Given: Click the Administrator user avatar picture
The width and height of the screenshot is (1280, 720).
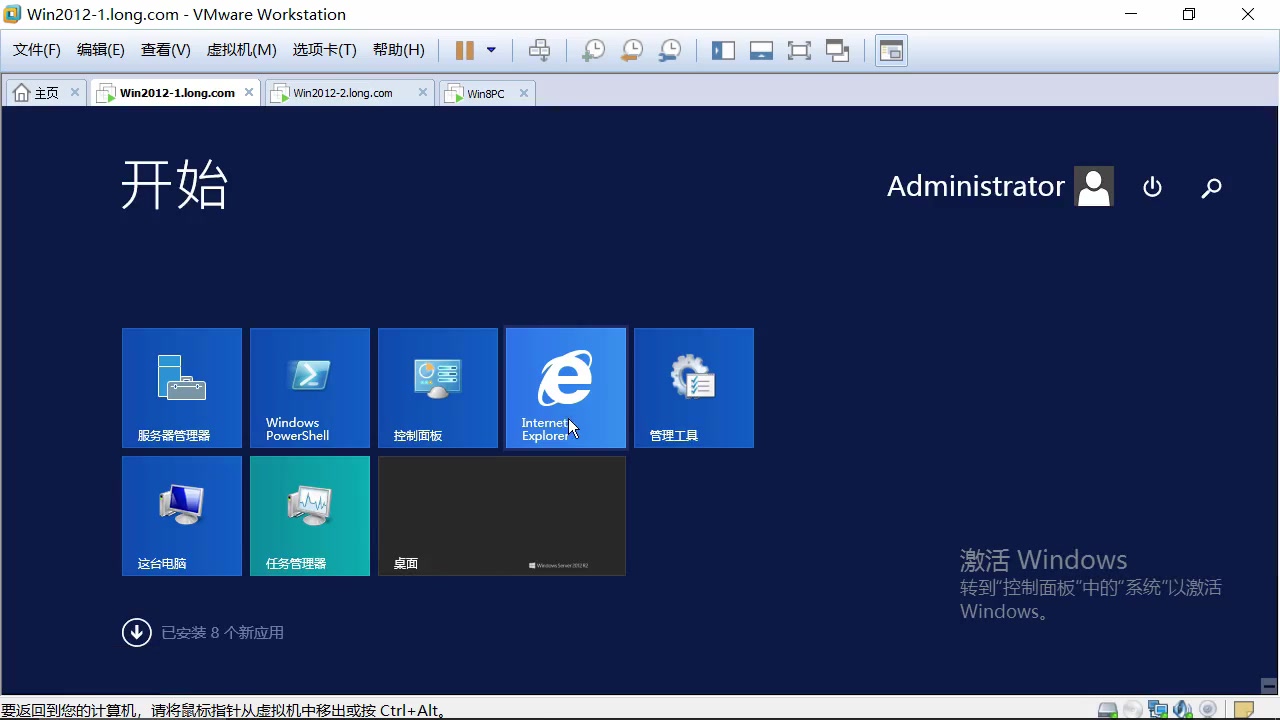Looking at the screenshot, I should (x=1094, y=186).
